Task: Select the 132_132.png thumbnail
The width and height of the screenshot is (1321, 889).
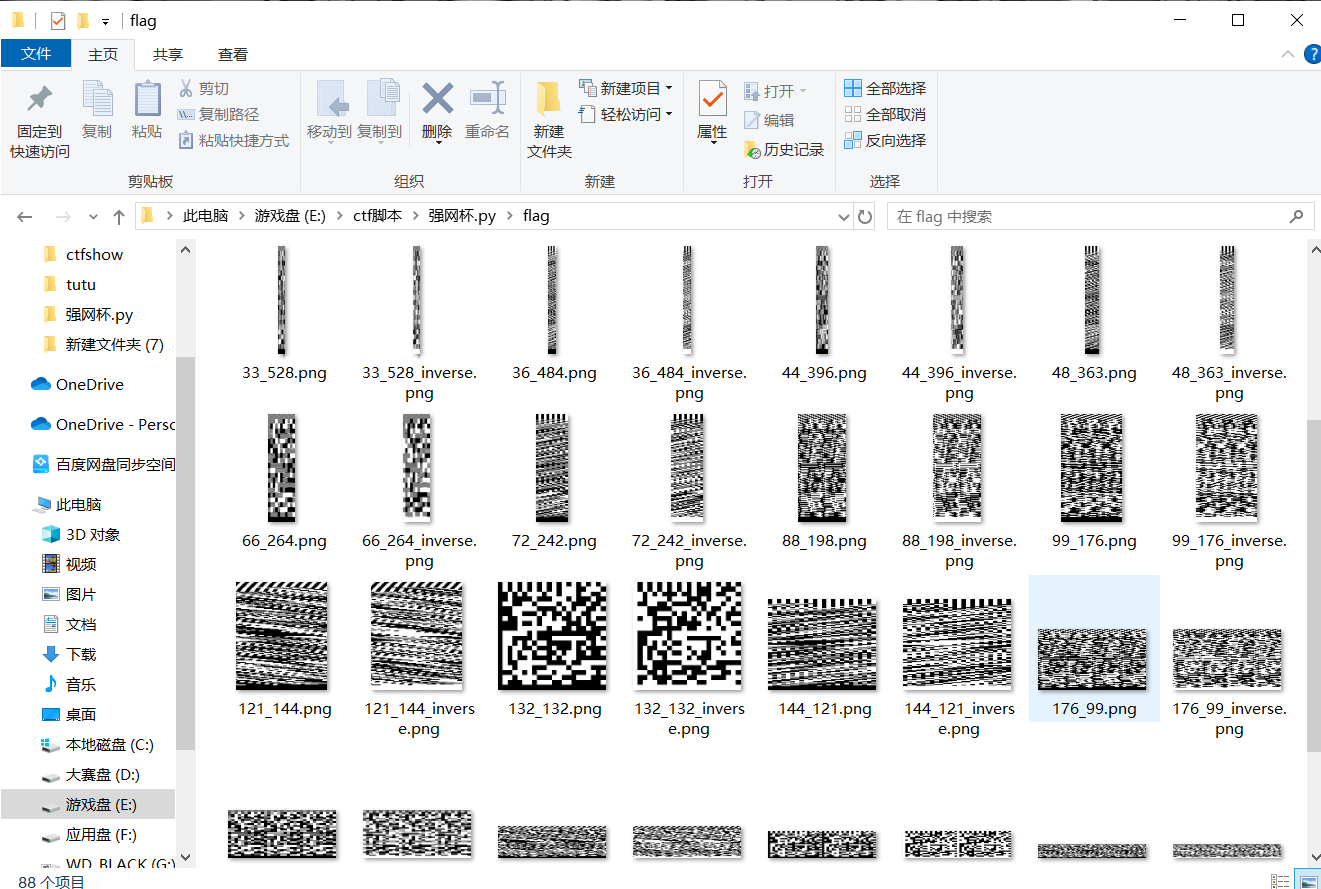Action: 552,636
